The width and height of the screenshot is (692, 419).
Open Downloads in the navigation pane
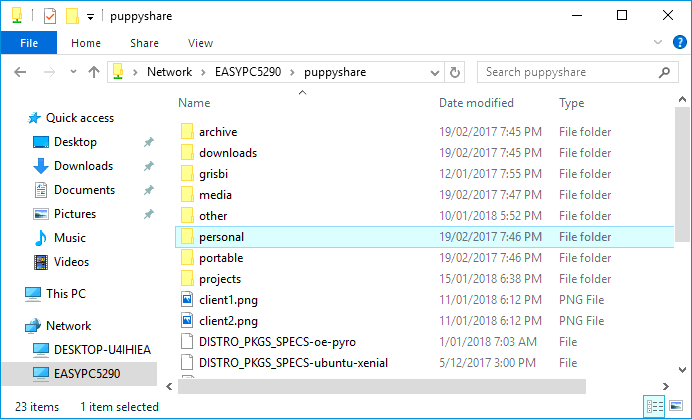click(83, 166)
